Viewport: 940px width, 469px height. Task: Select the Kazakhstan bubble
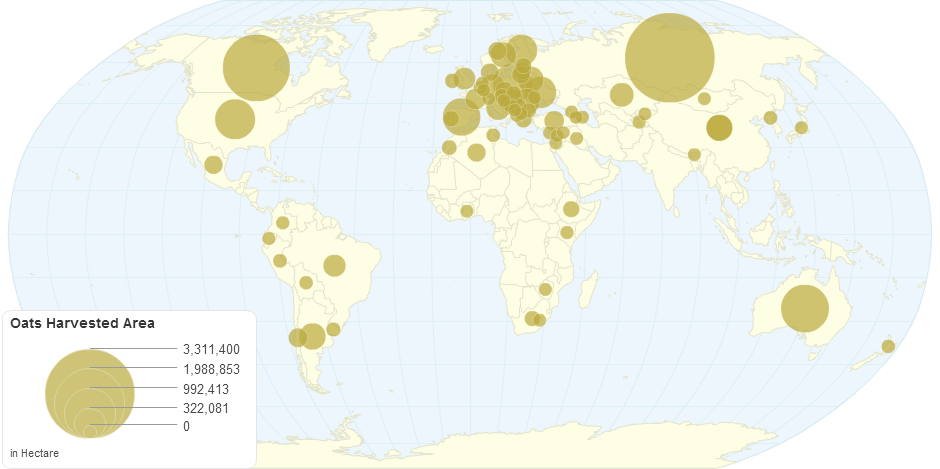click(x=621, y=95)
